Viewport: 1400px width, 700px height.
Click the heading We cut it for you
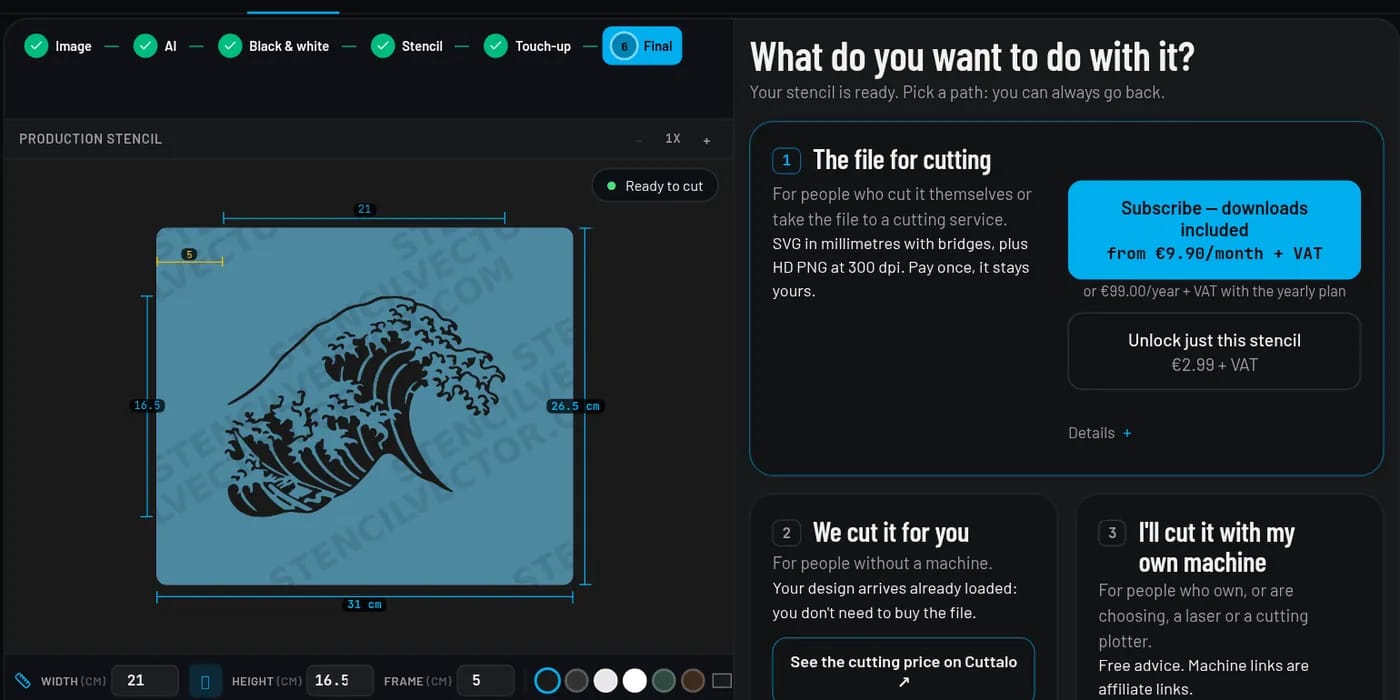tap(891, 532)
